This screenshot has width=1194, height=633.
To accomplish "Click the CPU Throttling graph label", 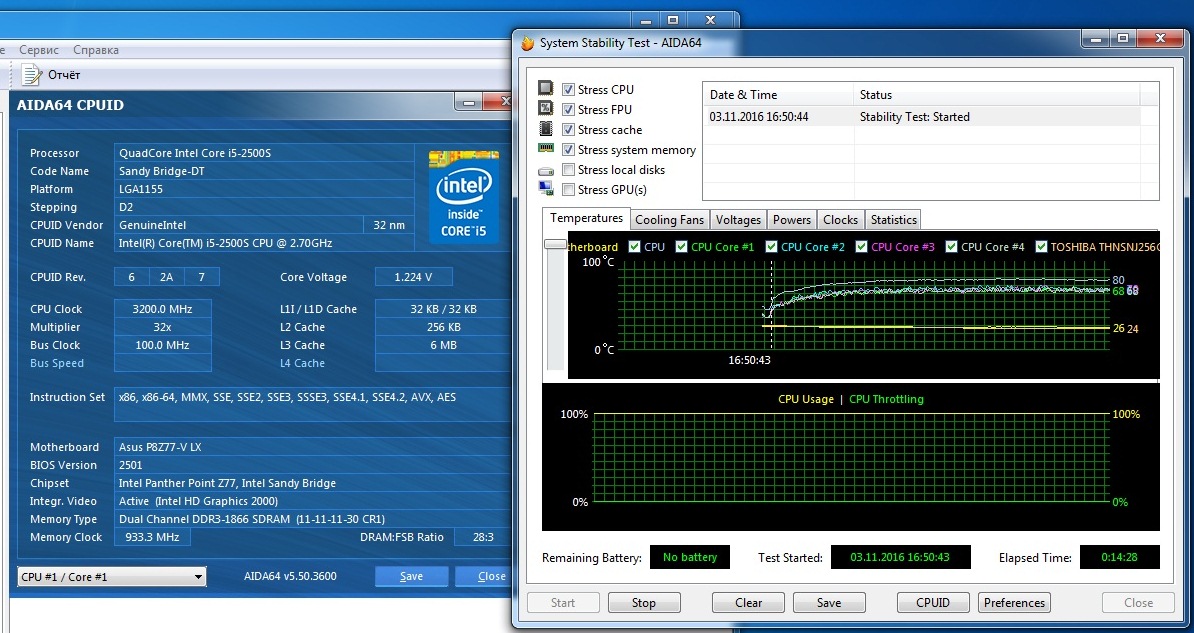I will [x=886, y=399].
